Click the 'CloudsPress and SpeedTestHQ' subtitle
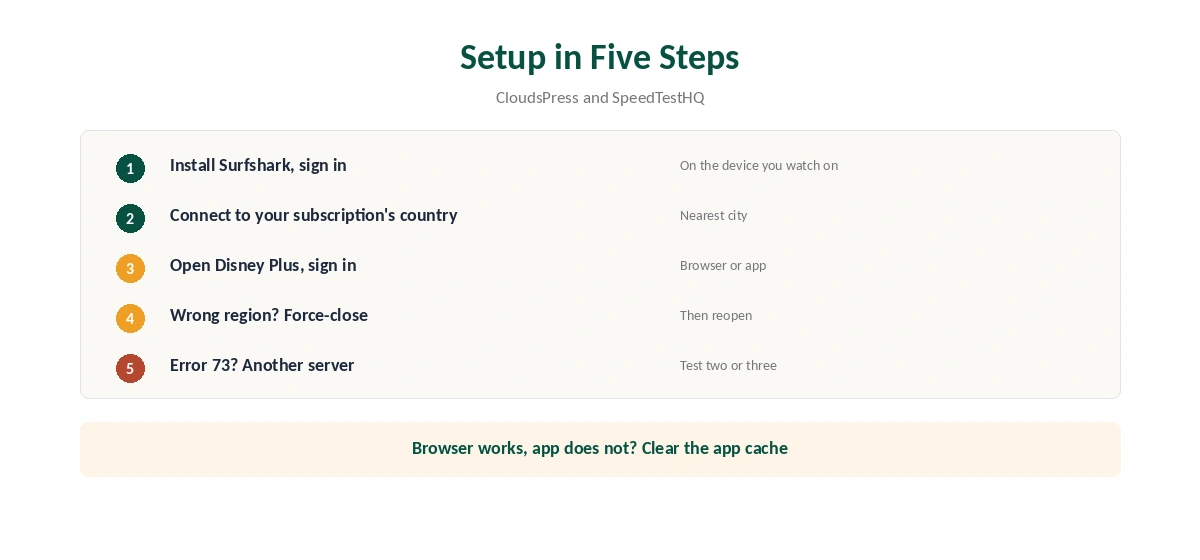 [x=600, y=98]
